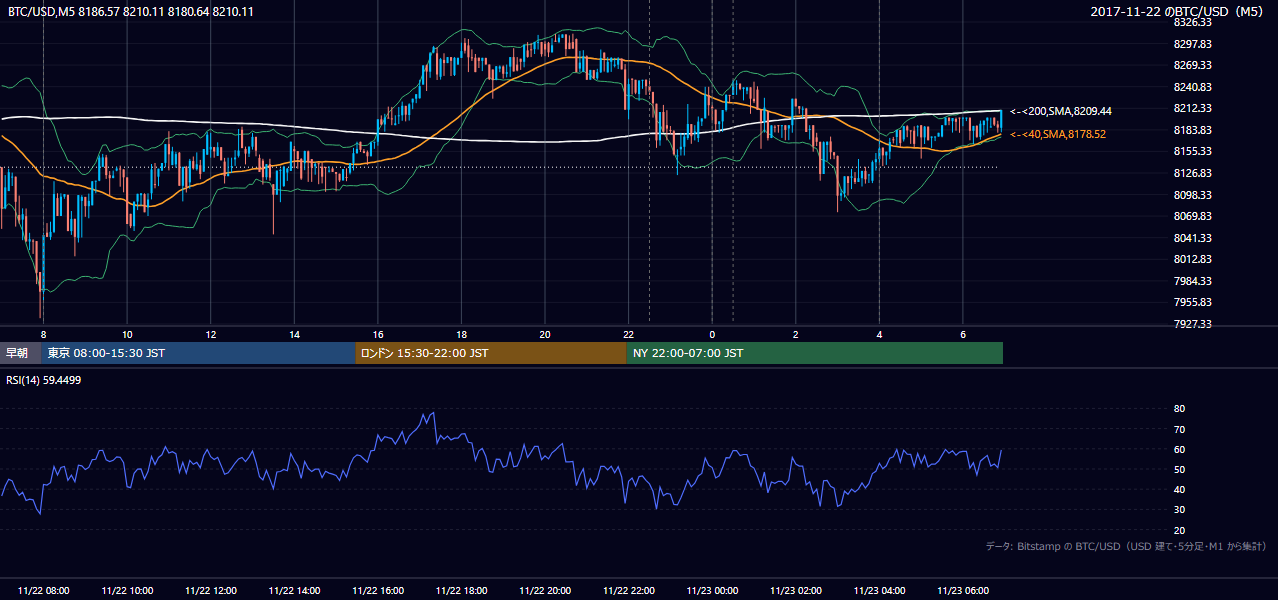The width and height of the screenshot is (1278, 600).
Task: Click RSI scale value 50
Action: click(1179, 469)
